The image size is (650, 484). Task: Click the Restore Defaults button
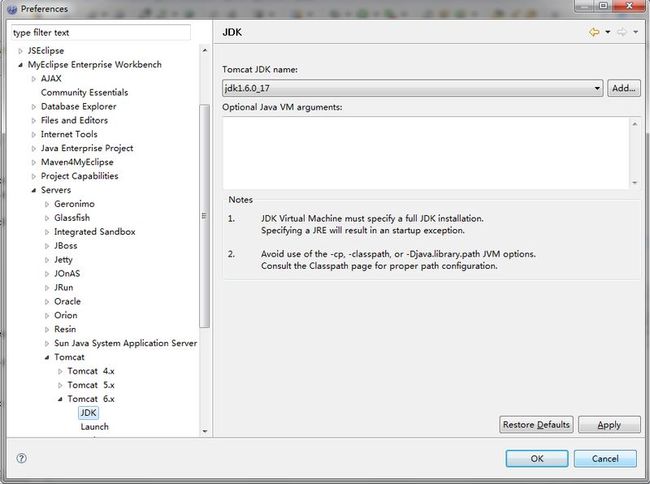coord(536,425)
